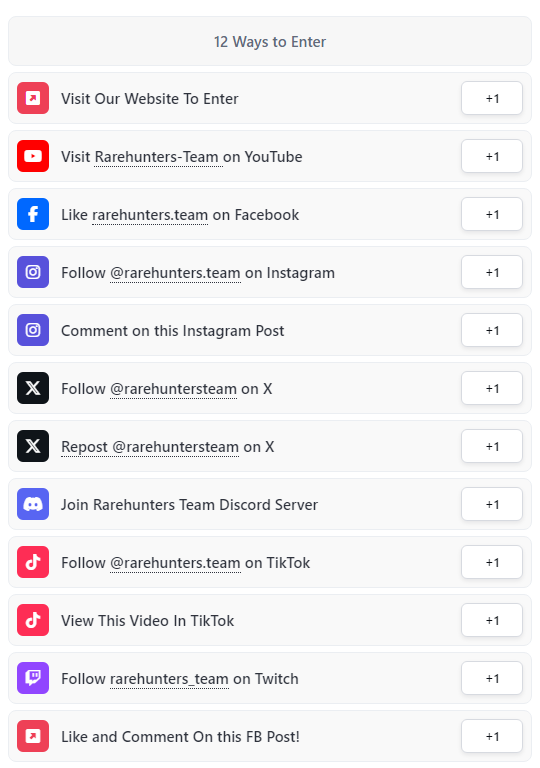Select Repost @rarehuntersteam on X entry
The width and height of the screenshot is (540, 768).
point(270,446)
